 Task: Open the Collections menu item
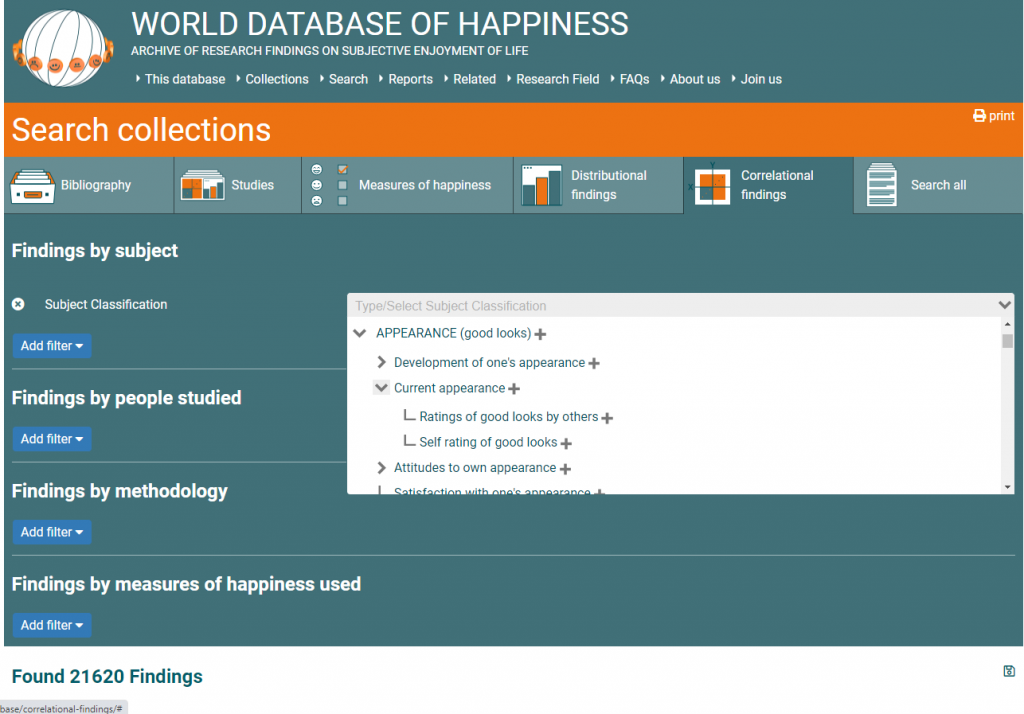(x=276, y=79)
